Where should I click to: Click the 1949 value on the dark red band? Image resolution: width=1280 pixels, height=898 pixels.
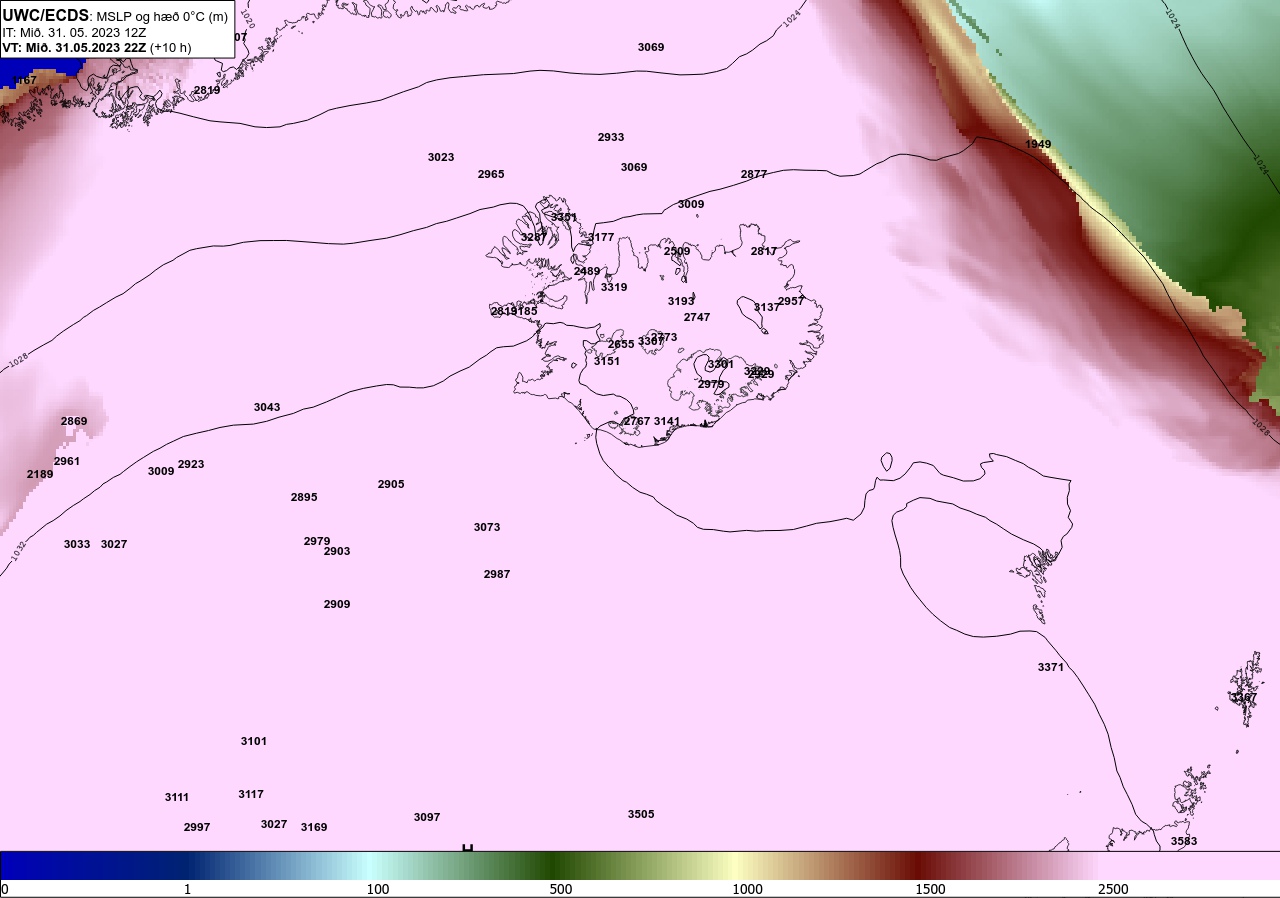click(x=1038, y=144)
